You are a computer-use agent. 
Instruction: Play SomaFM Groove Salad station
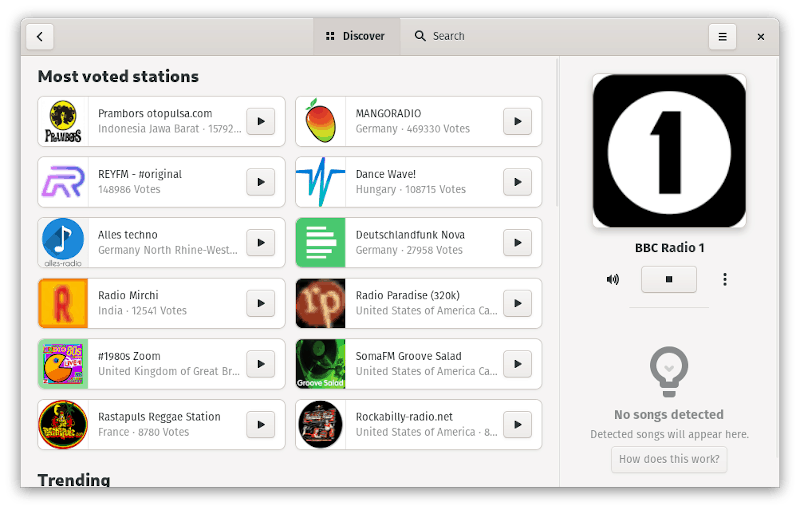pos(517,364)
